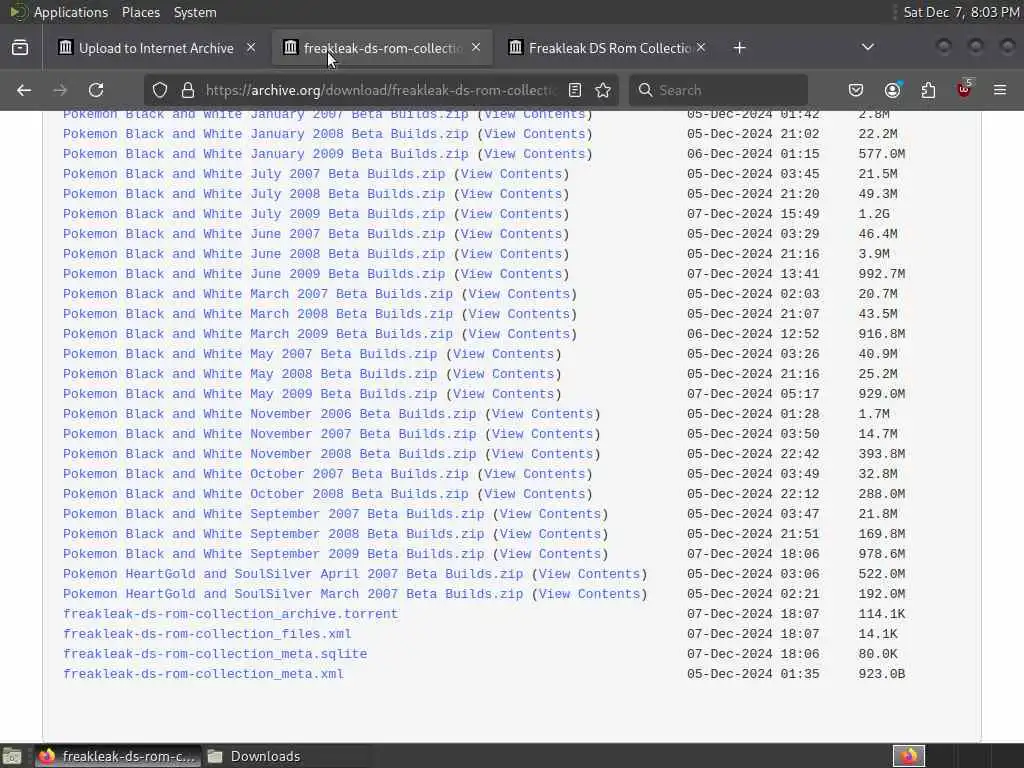Close the Upload to Internet Archive tab

[251, 48]
